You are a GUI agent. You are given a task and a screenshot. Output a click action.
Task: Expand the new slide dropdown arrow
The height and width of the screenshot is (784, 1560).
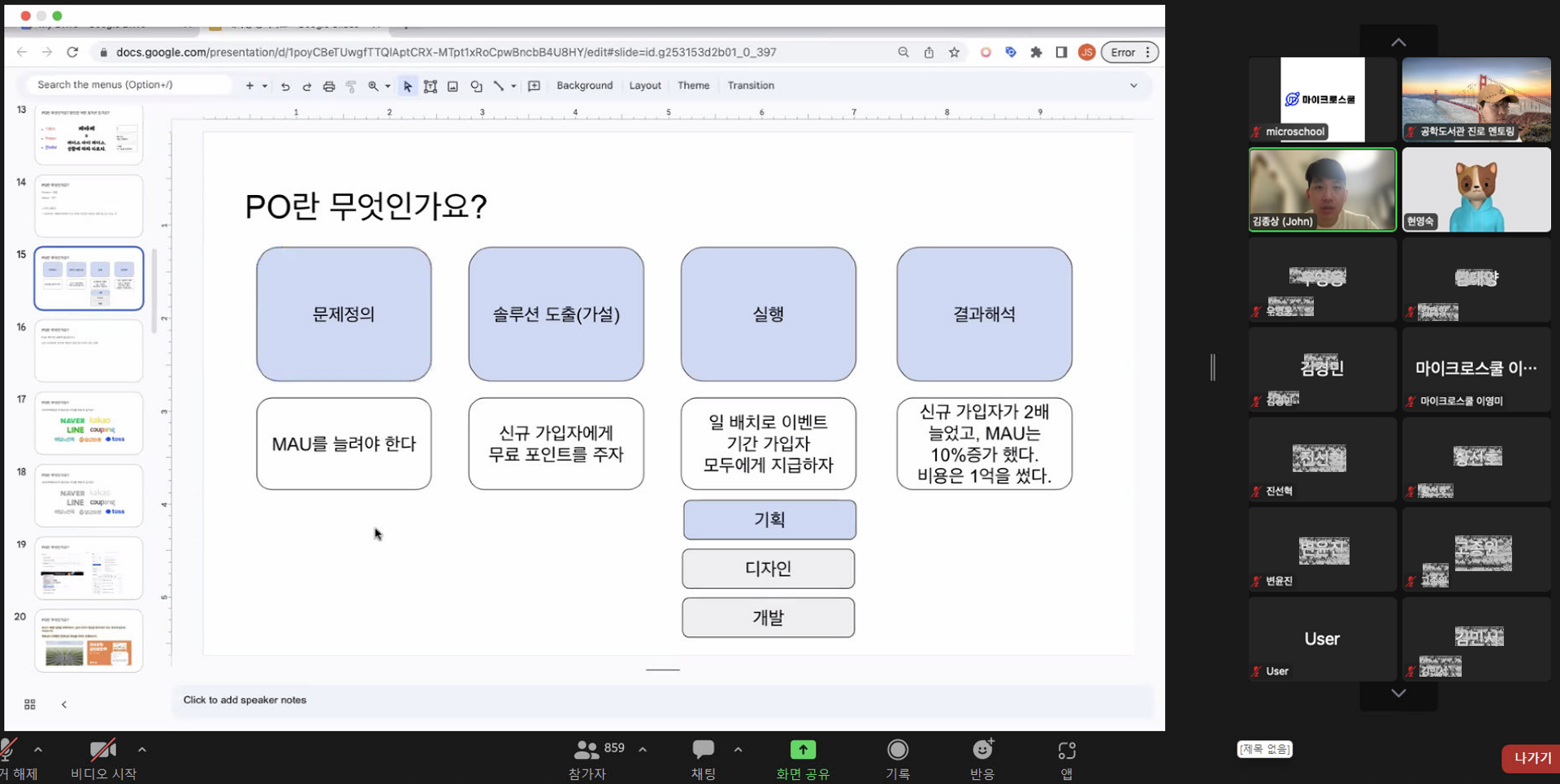(265, 86)
